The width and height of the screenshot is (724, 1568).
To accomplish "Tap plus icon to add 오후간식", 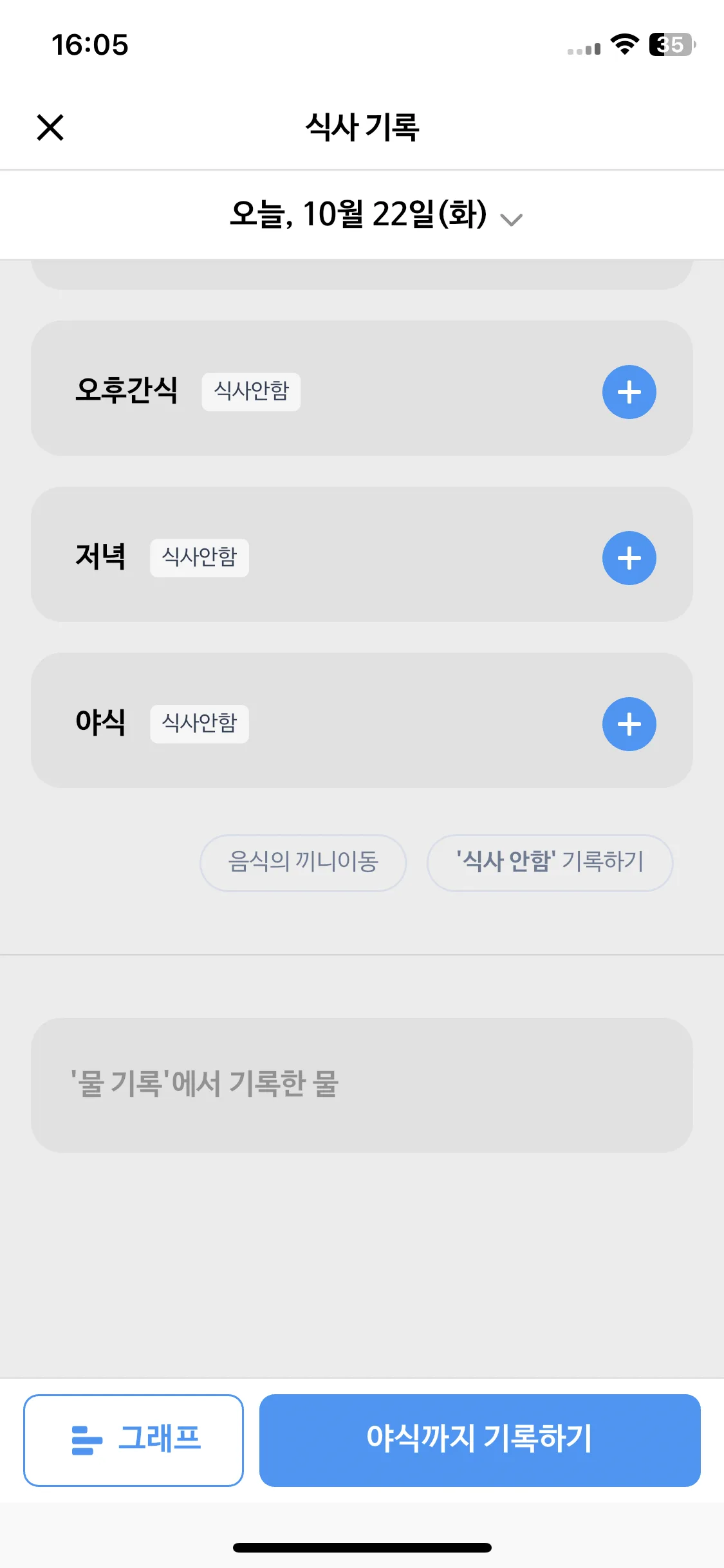I will coord(629,392).
